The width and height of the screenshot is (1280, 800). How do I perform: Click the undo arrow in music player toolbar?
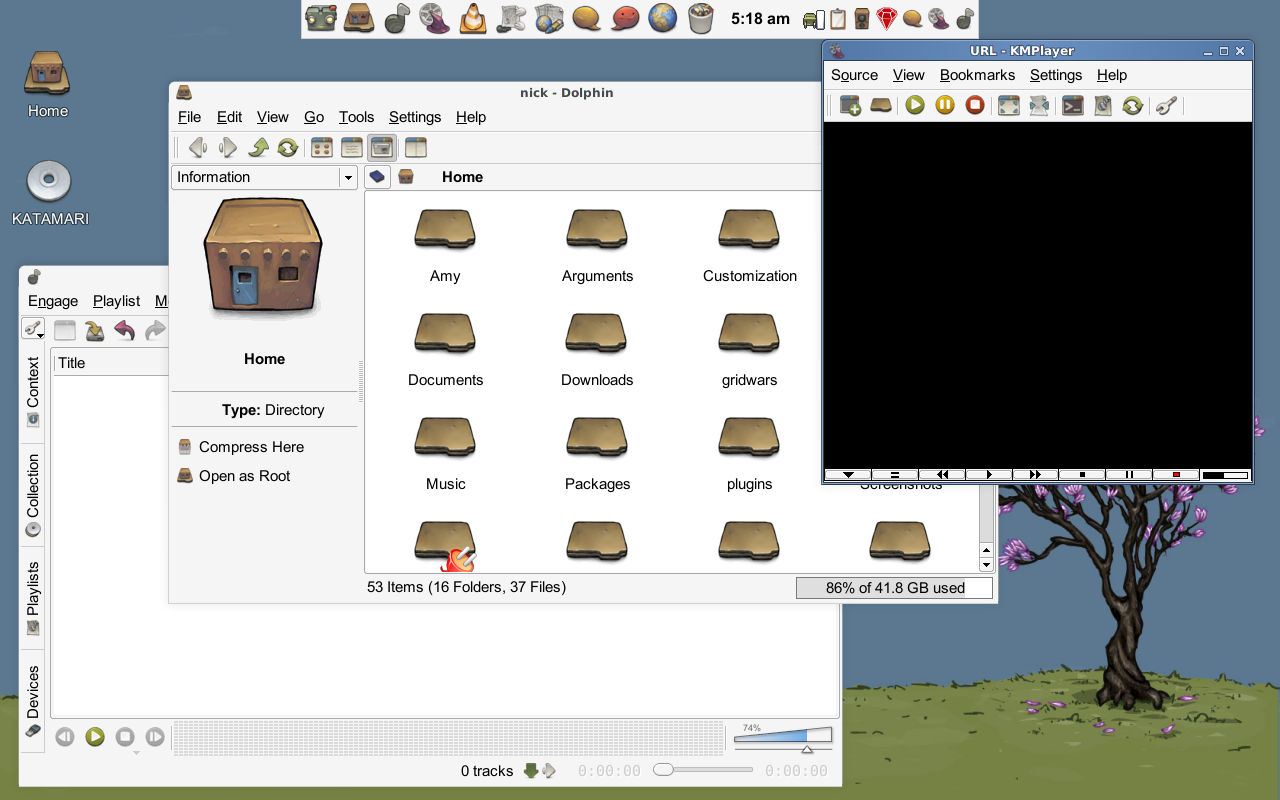point(124,330)
